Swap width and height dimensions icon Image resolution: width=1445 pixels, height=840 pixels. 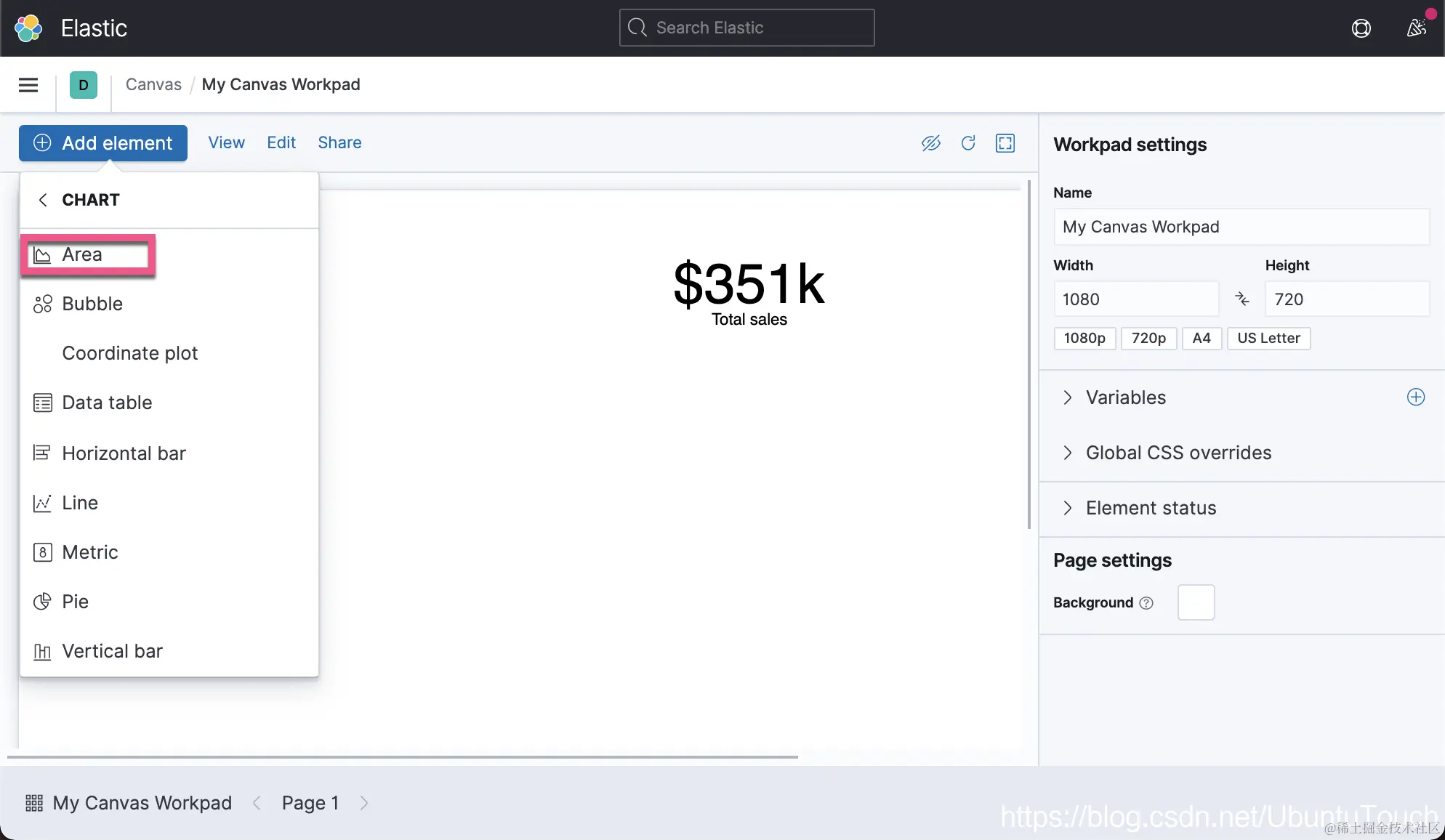point(1241,299)
